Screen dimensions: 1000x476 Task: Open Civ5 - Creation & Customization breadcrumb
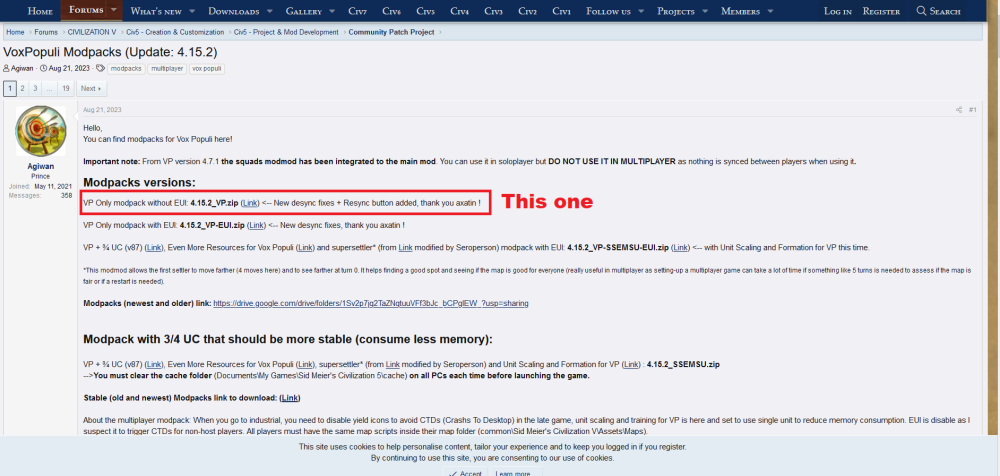(175, 32)
